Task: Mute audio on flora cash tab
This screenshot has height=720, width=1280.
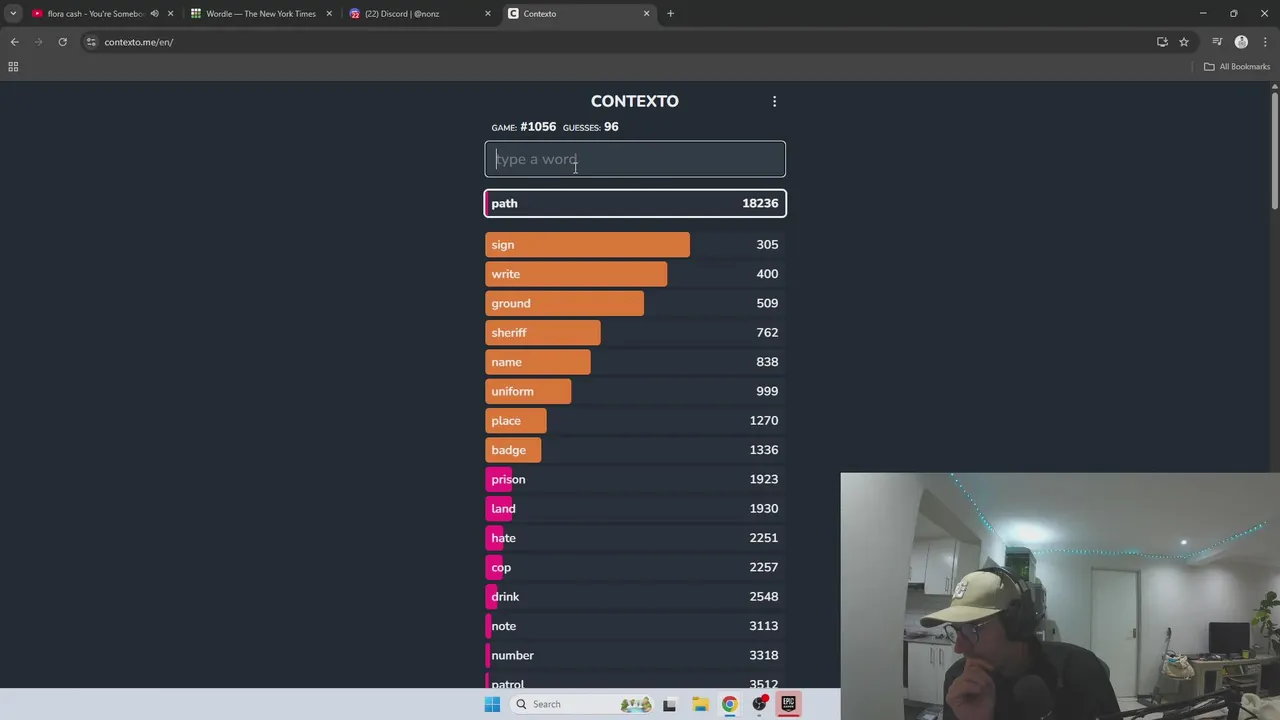Action: click(x=154, y=14)
